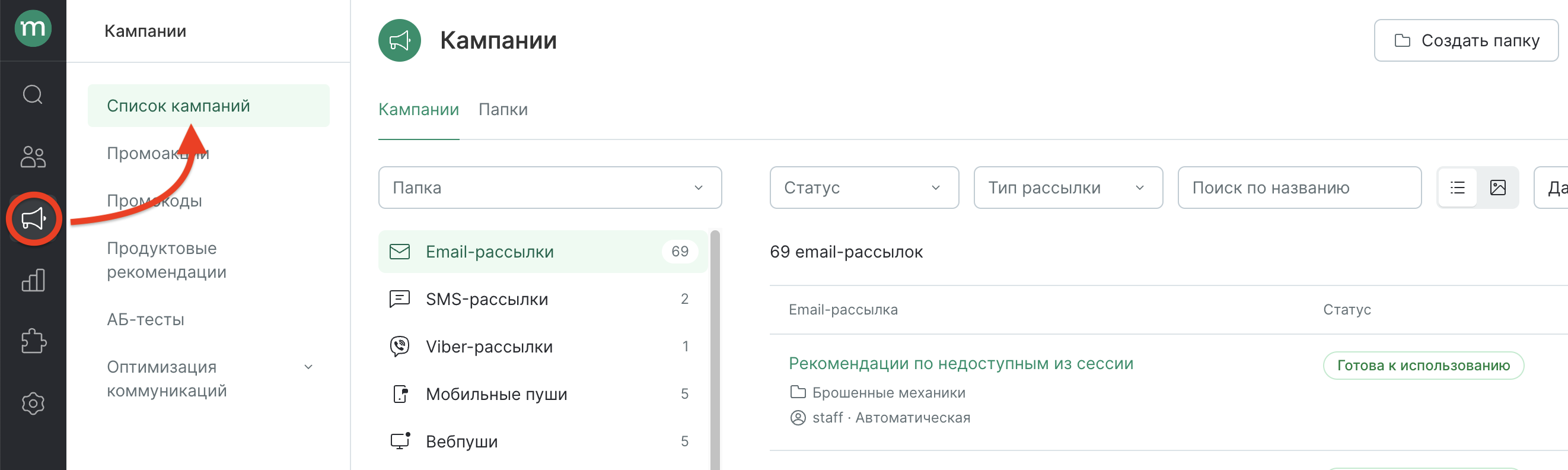
Task: Select the Мобильные пуши category row
Action: click(x=543, y=394)
